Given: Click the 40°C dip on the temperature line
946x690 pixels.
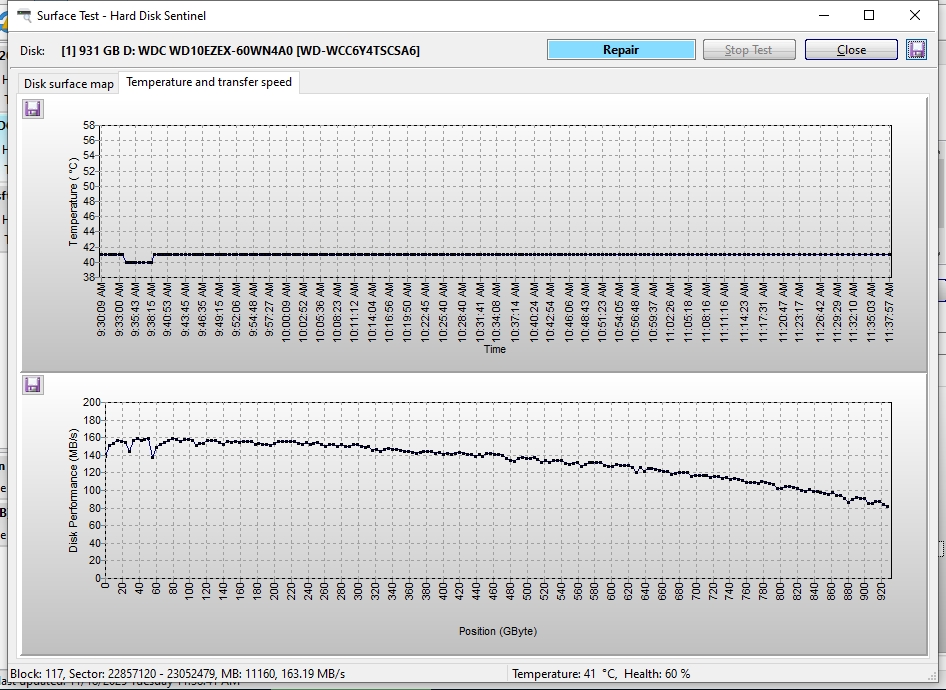Looking at the screenshot, I should point(138,262).
